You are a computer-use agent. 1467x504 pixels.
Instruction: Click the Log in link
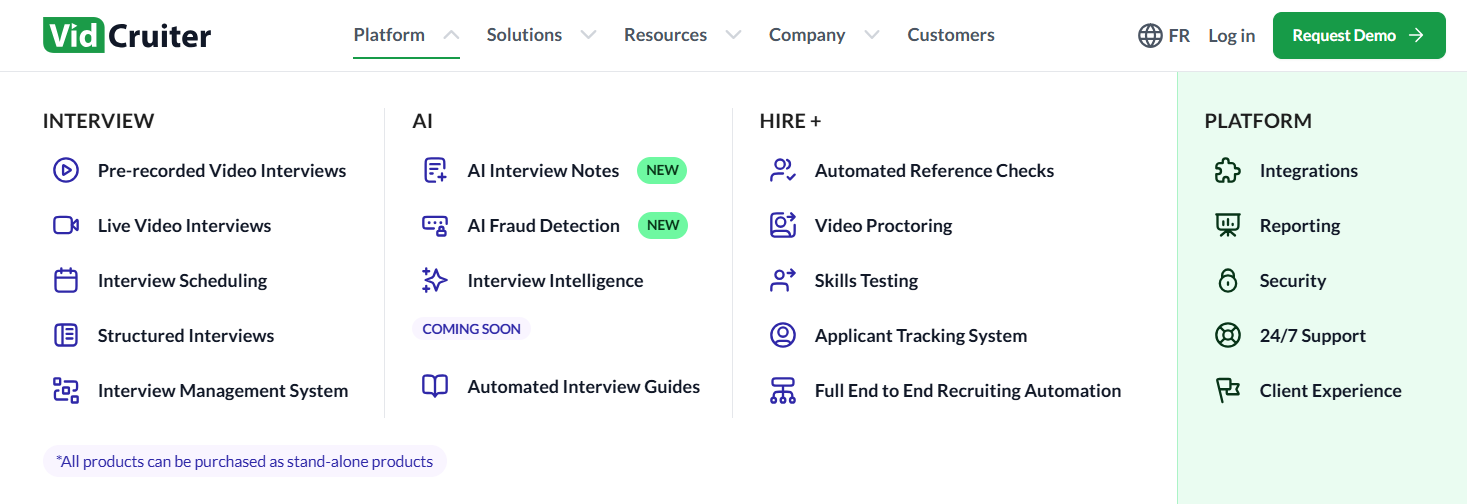[1231, 36]
